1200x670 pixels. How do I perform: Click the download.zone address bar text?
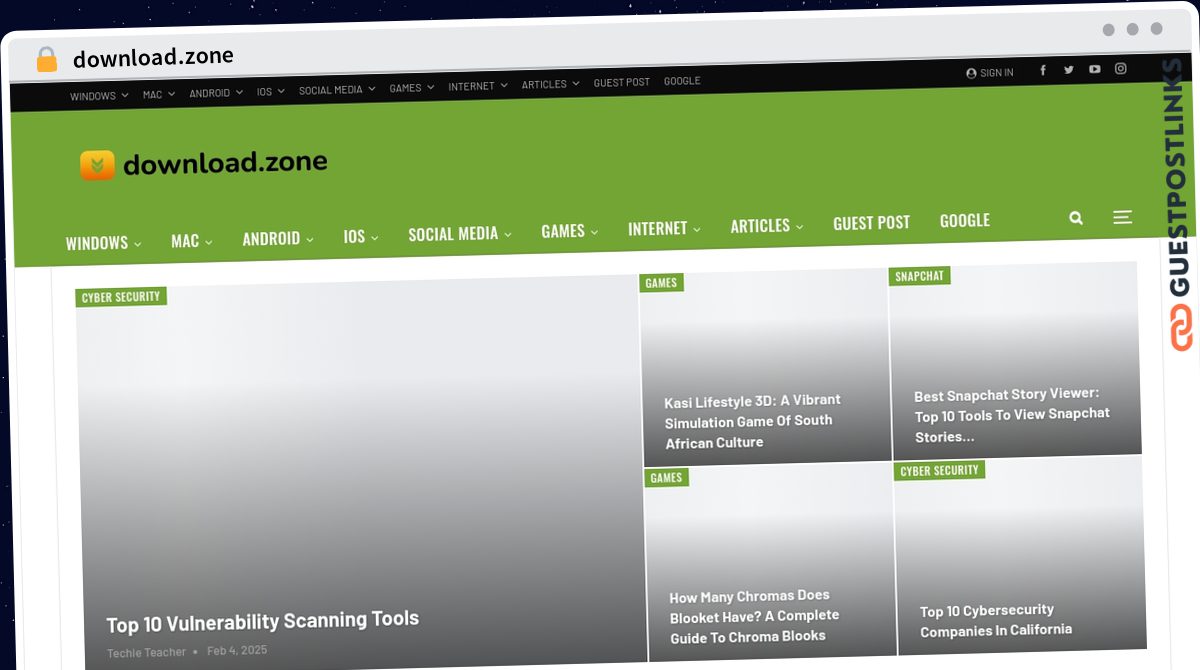(x=153, y=58)
